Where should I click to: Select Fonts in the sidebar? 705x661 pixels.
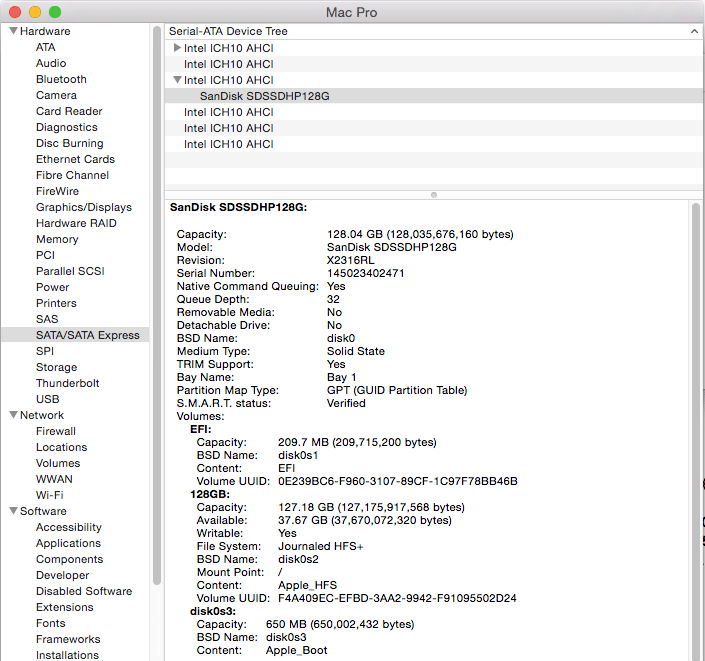coord(51,623)
